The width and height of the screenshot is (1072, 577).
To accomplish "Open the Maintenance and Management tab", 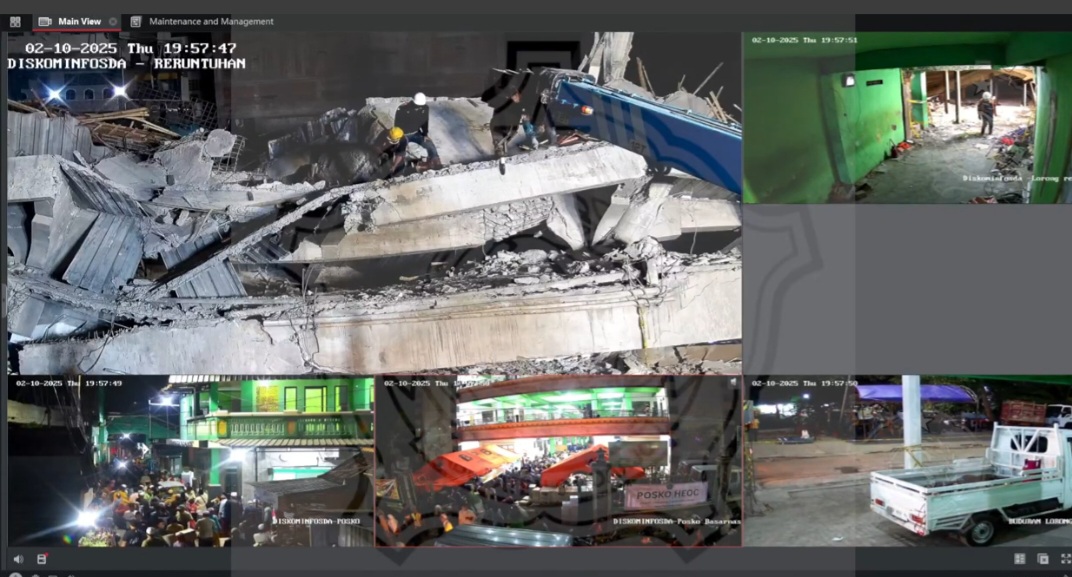I will 210,21.
